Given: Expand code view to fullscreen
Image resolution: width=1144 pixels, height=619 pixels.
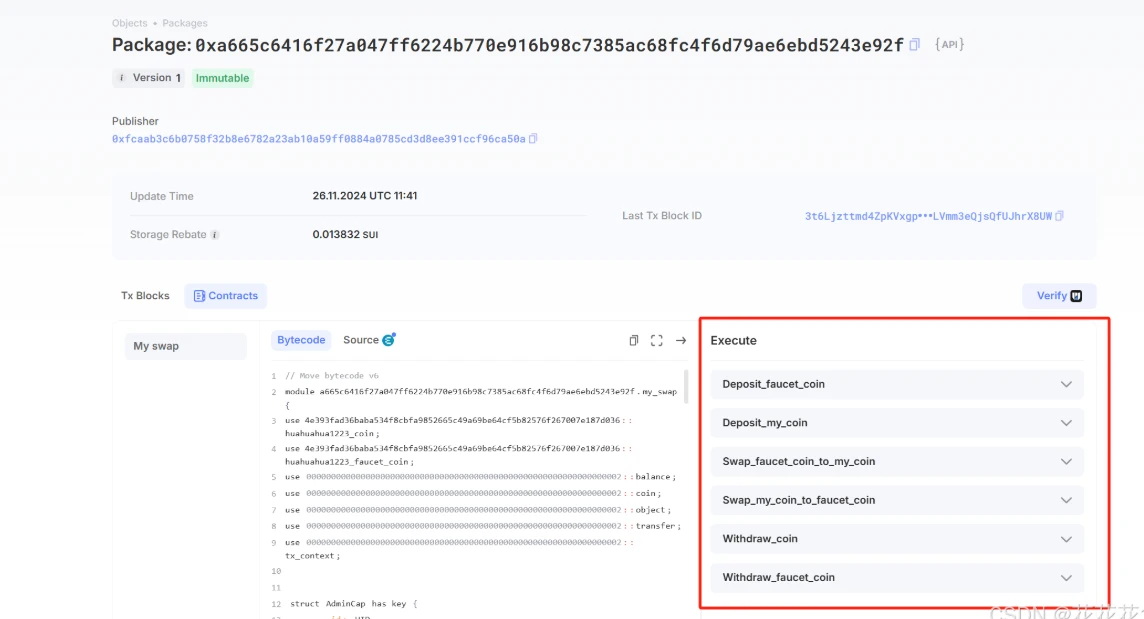Looking at the screenshot, I should point(657,341).
